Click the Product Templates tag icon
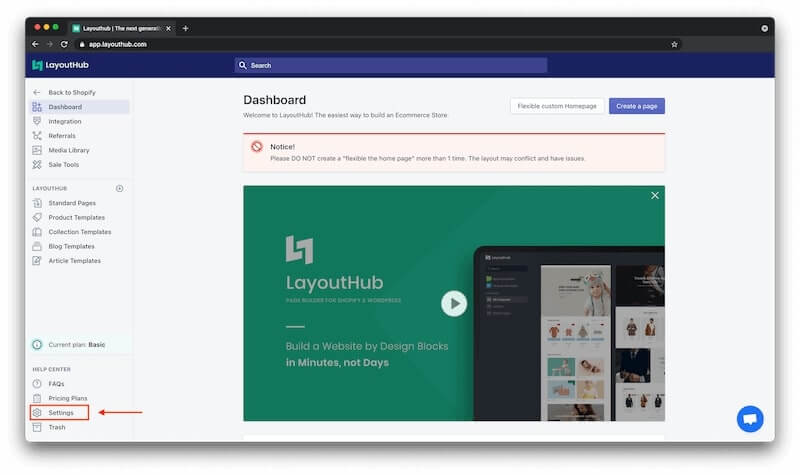The height and width of the screenshot is (475, 800). 37,217
